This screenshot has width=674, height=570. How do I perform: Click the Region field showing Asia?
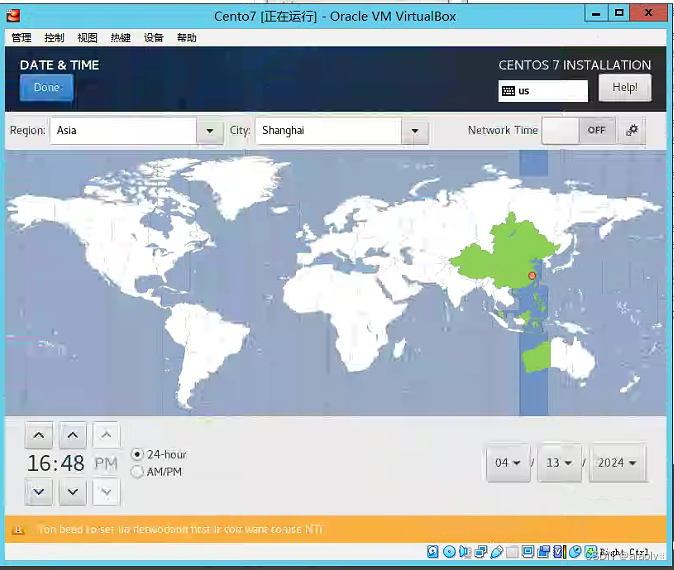[x=123, y=131]
